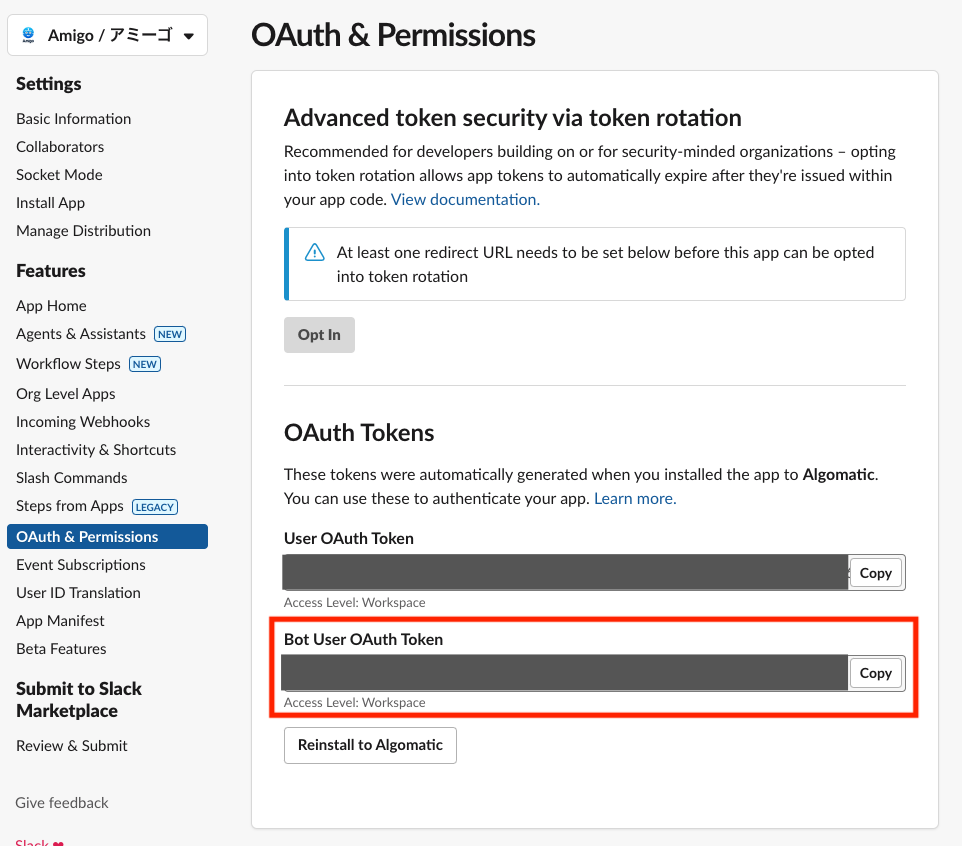Screen dimensions: 962x846
Task: Select Basic Information in Settings
Action: pos(74,119)
